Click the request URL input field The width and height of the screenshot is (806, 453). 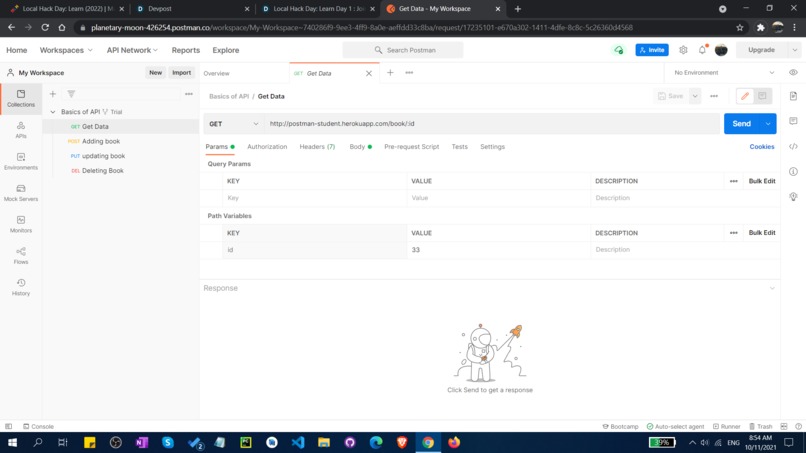tap(492, 123)
